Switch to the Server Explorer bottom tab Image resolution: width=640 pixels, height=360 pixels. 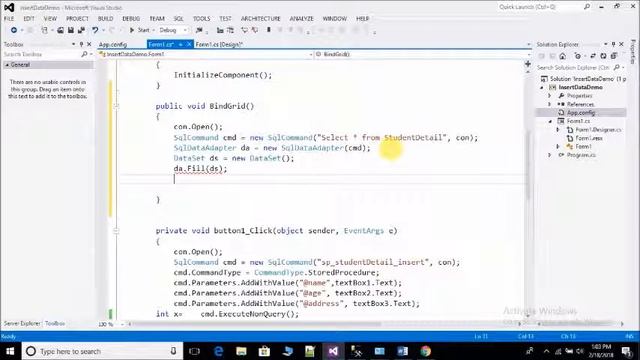(x=22, y=323)
